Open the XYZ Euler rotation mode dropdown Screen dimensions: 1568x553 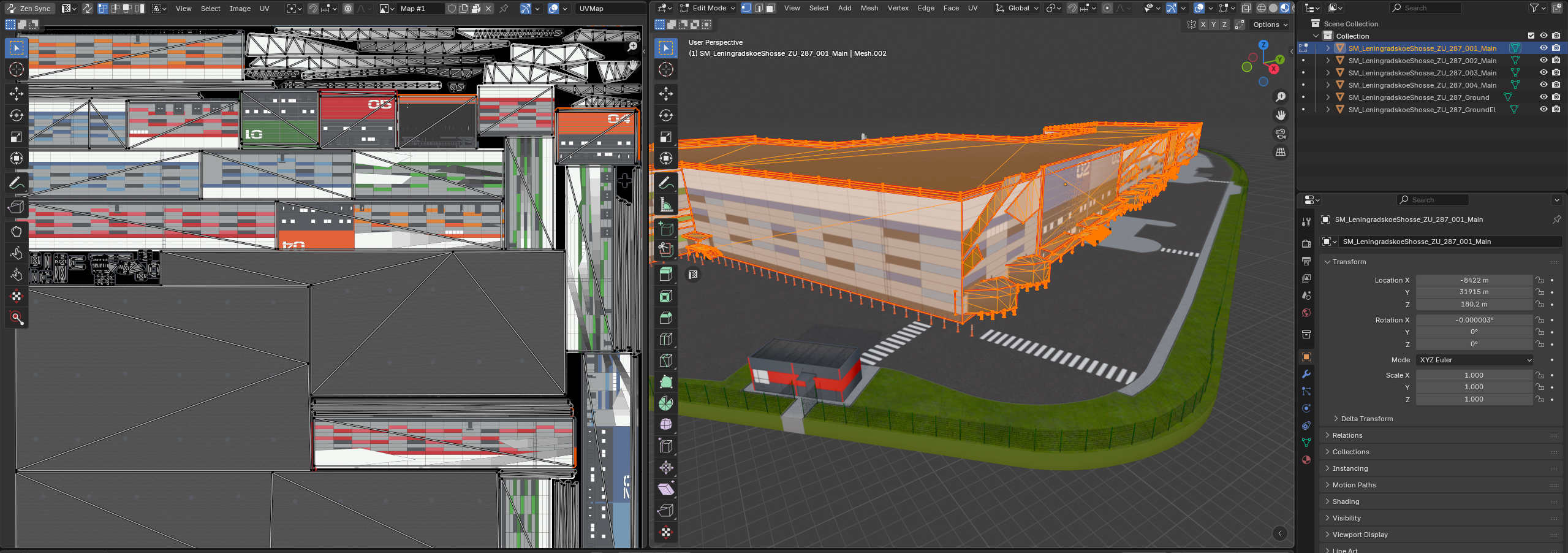[1474, 360]
